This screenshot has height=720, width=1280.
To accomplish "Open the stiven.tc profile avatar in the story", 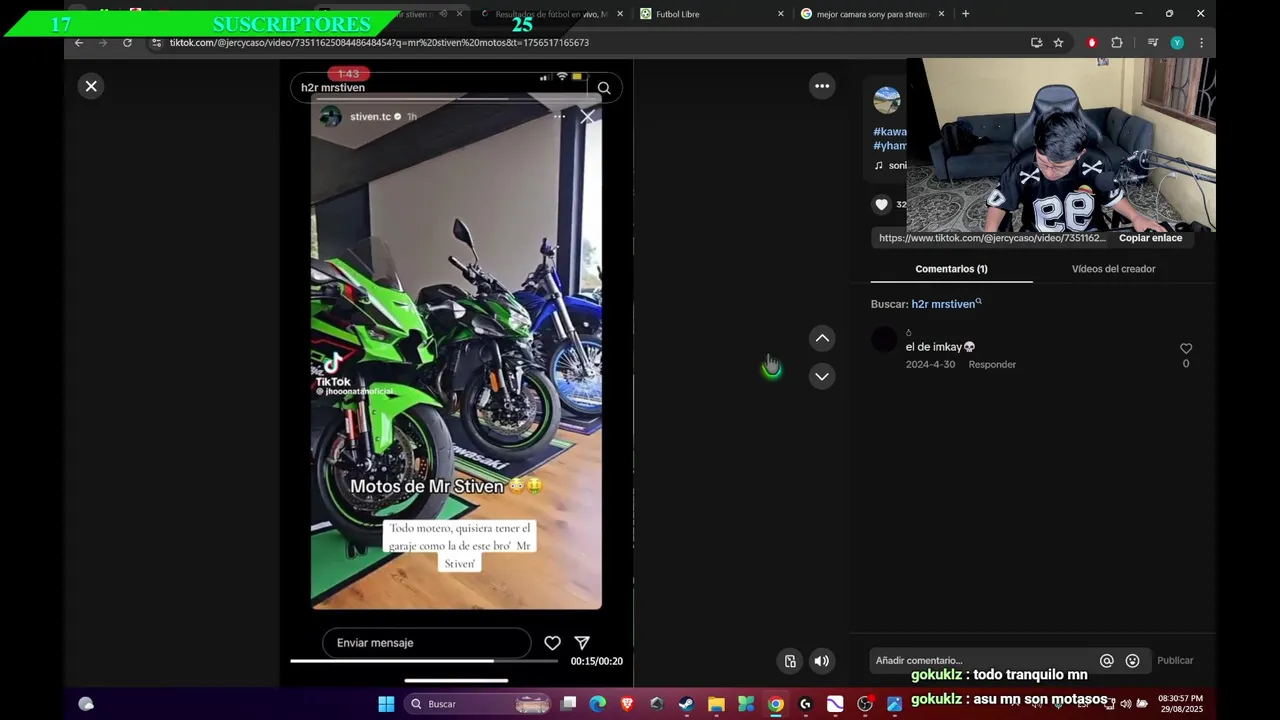I will click(331, 117).
